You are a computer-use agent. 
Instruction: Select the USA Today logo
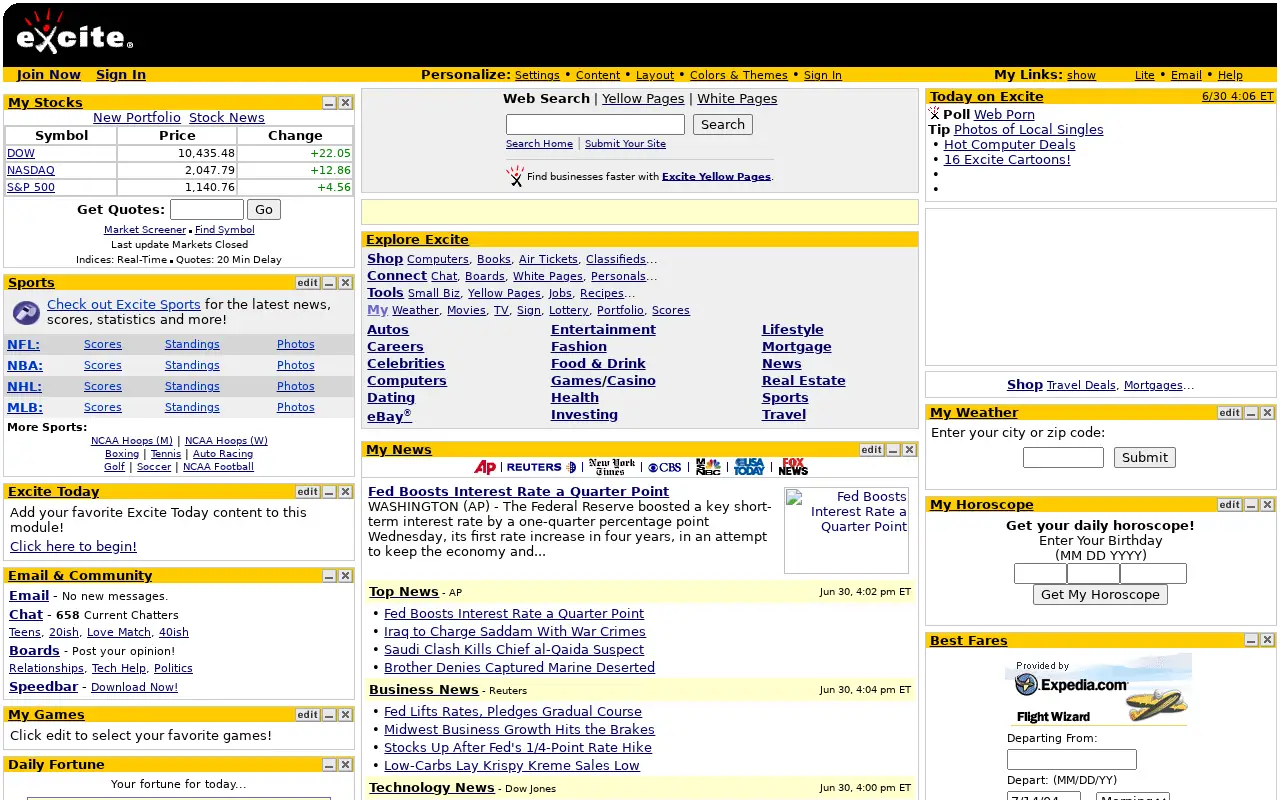[x=749, y=467]
